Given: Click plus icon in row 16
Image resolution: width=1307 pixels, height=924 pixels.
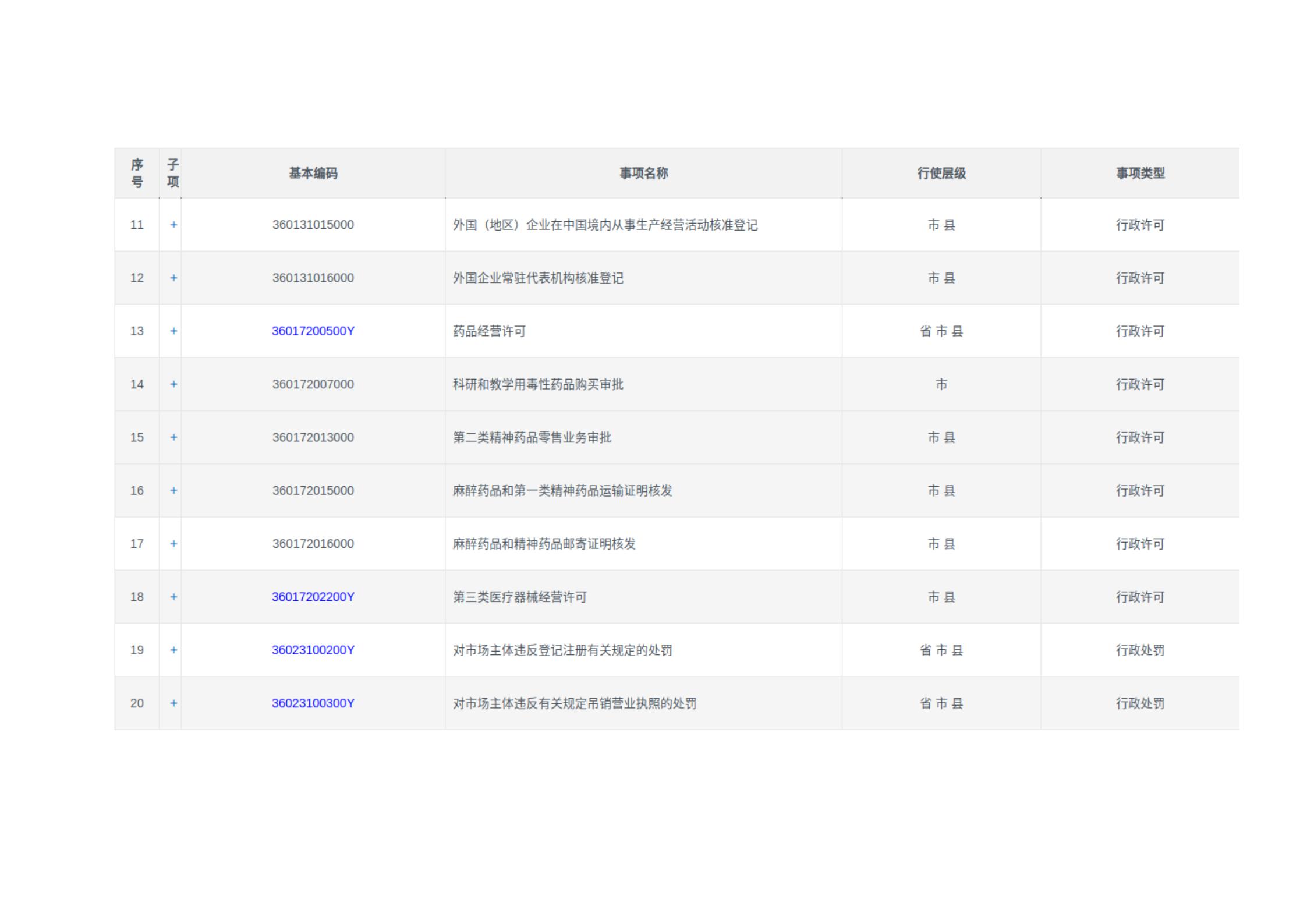Looking at the screenshot, I should point(173,490).
